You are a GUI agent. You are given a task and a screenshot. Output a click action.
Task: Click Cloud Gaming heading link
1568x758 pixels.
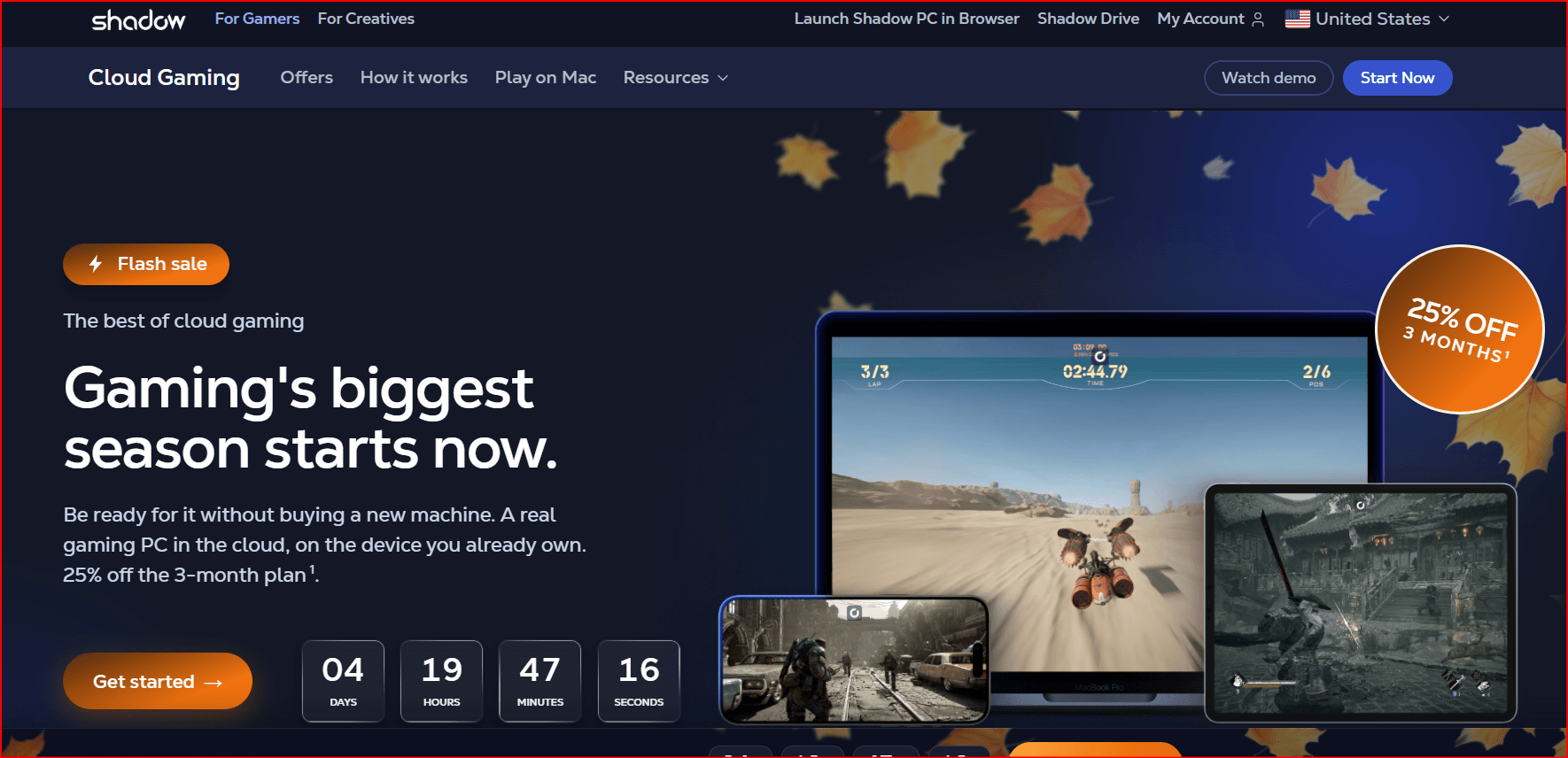(164, 78)
